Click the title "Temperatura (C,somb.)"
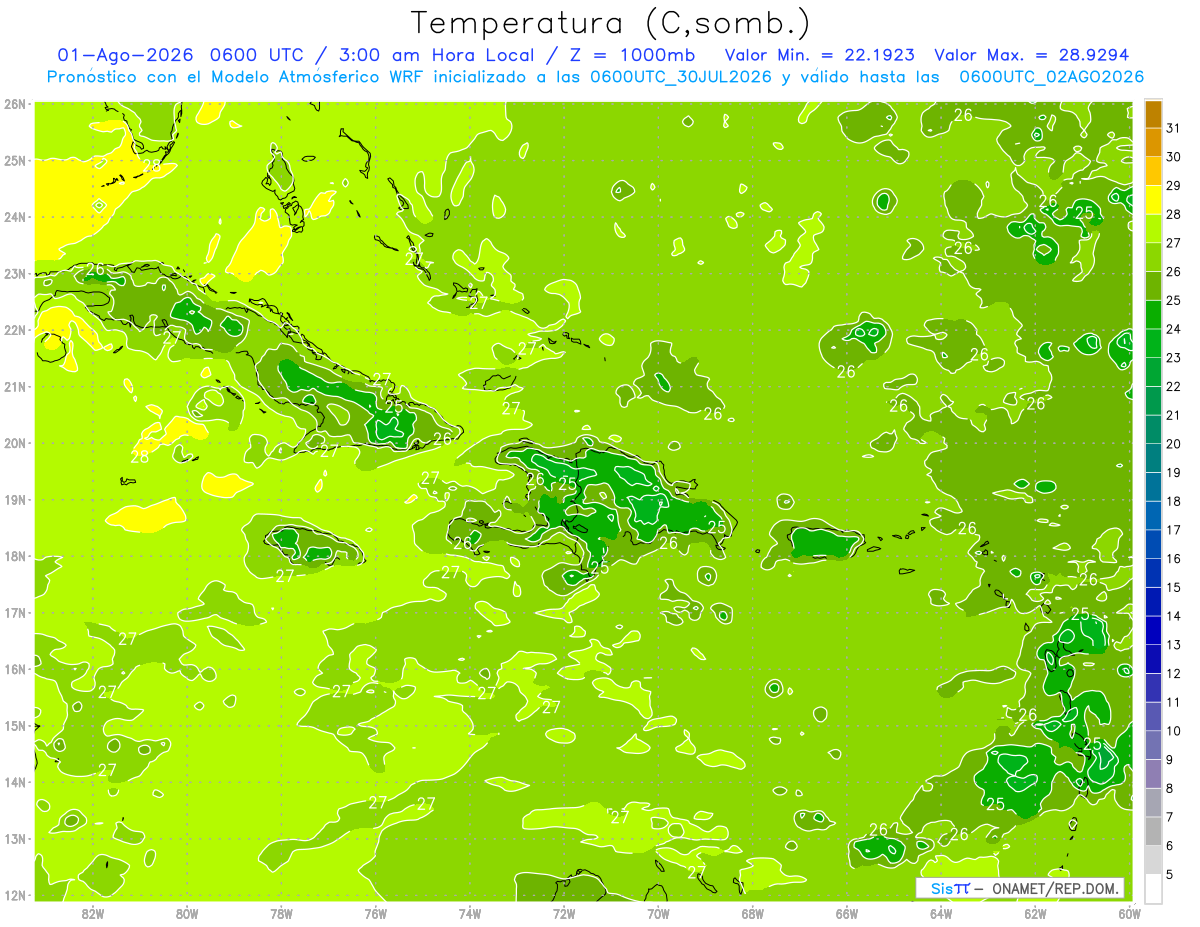Screen dimensions: 1200x927 coord(610,22)
